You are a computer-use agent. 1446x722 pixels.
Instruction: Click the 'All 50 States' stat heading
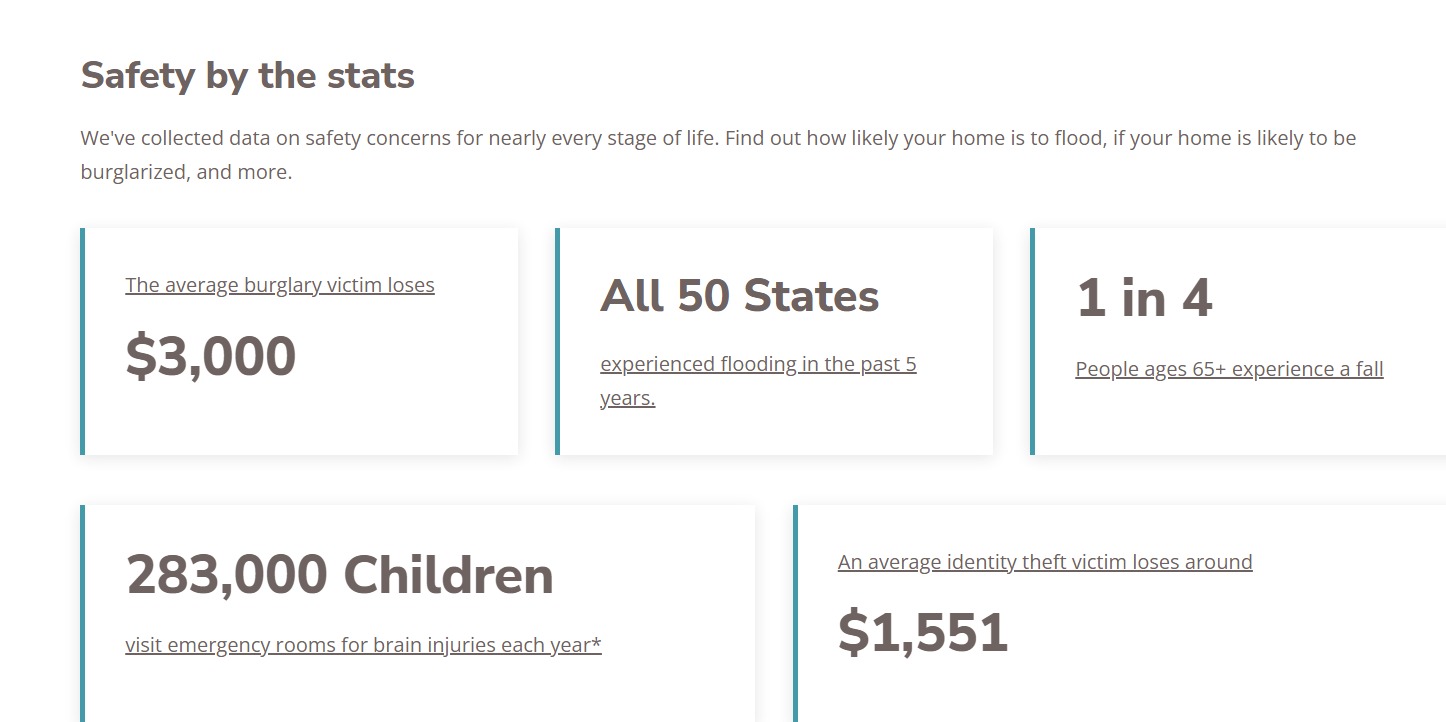click(x=740, y=296)
